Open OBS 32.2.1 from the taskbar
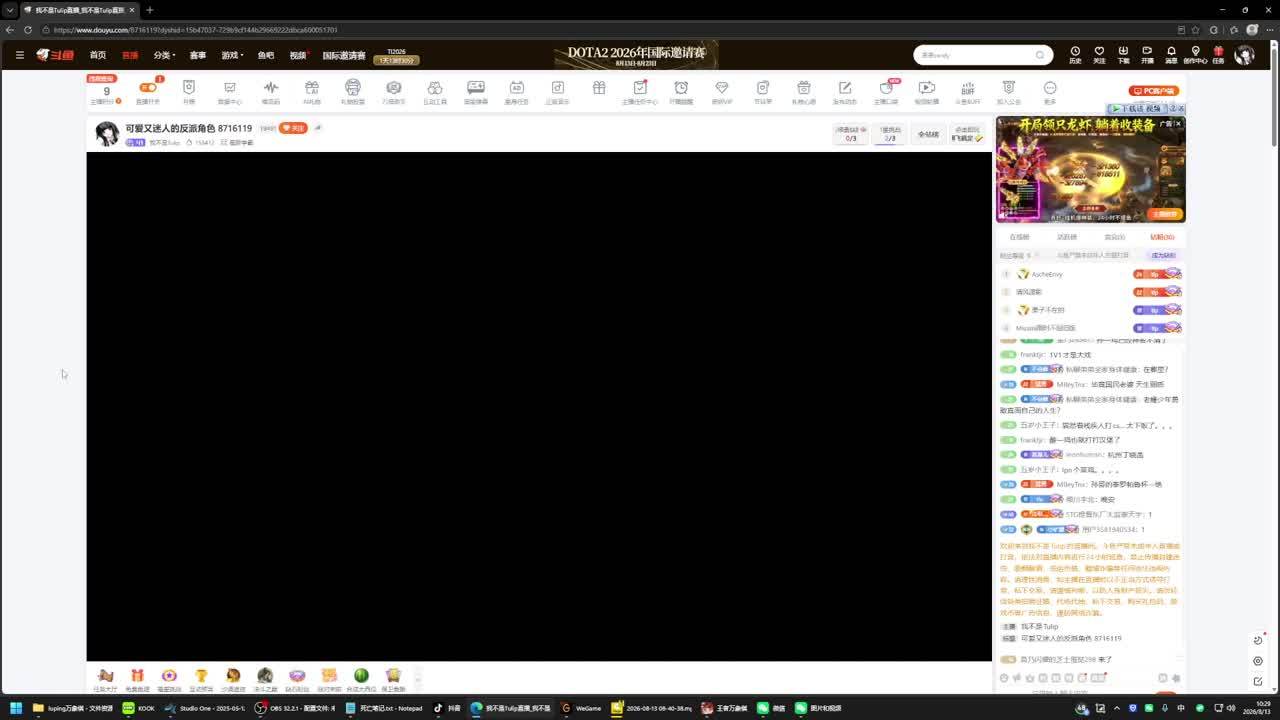1280x720 pixels. pyautogui.click(x=297, y=708)
